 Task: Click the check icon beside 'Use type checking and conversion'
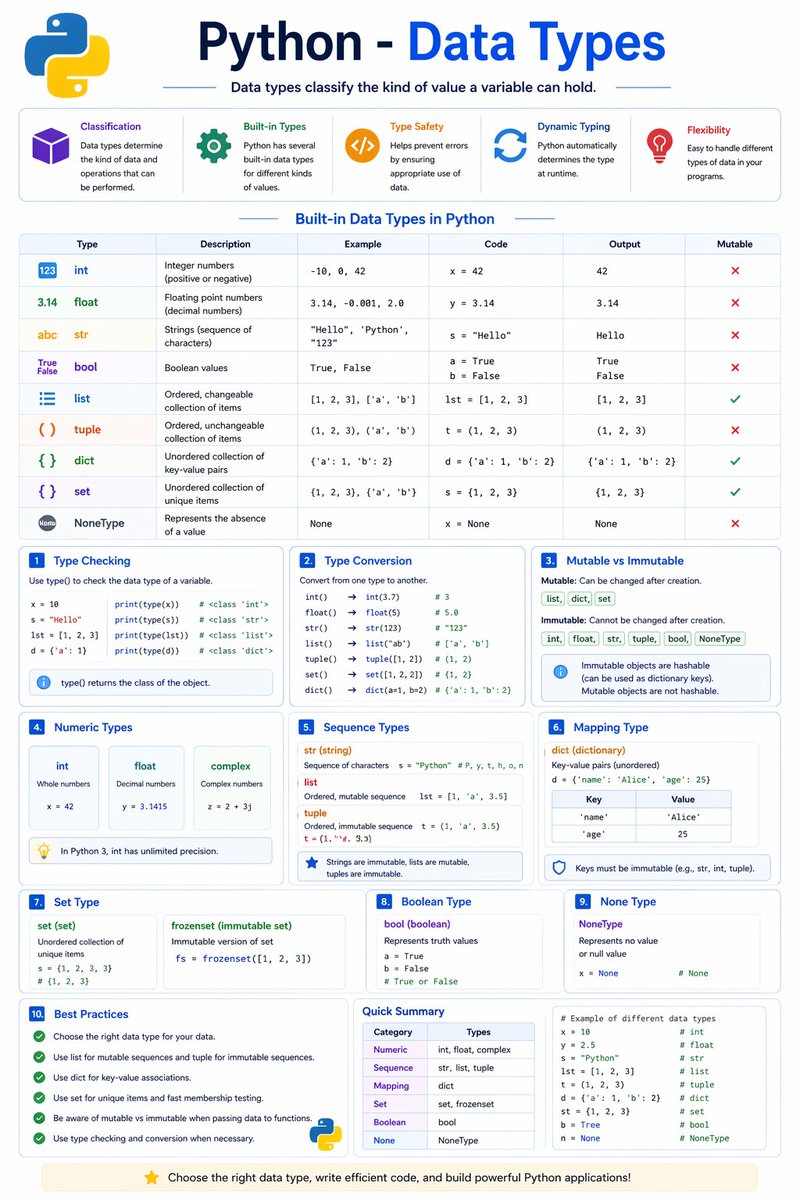(39, 1138)
